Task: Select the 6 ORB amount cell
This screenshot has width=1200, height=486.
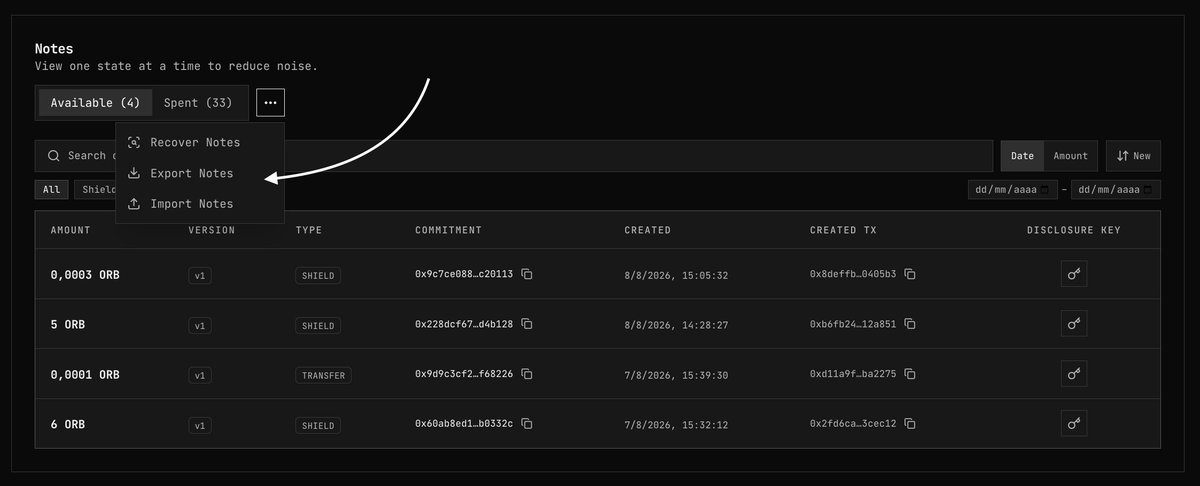Action: point(68,425)
